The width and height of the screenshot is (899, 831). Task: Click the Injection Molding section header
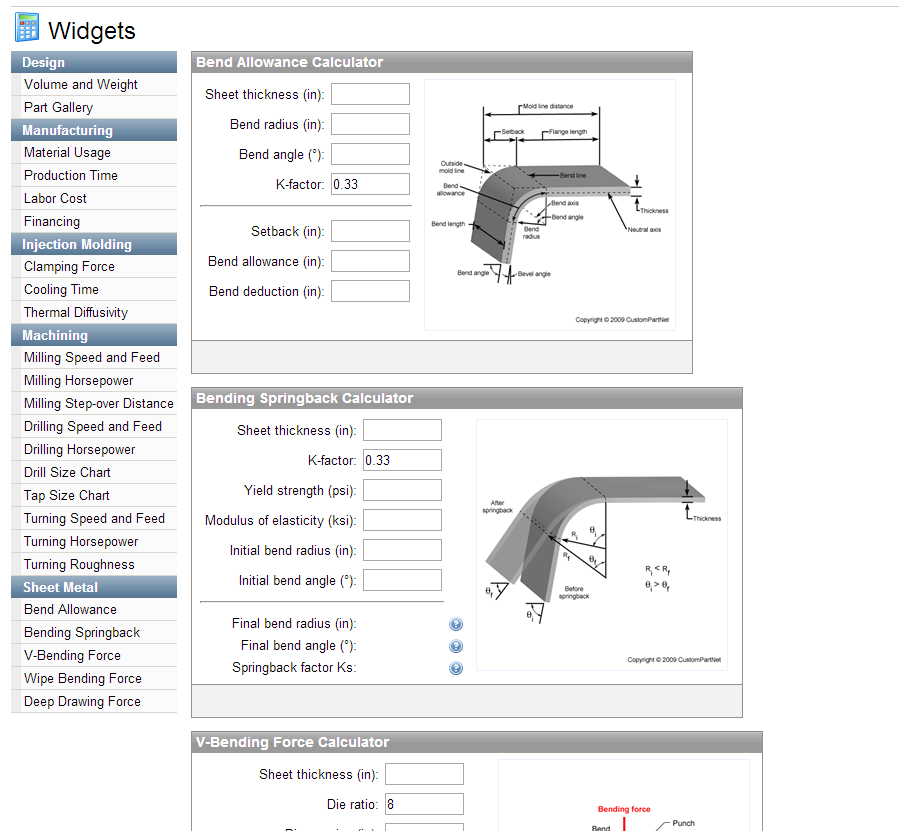point(94,244)
